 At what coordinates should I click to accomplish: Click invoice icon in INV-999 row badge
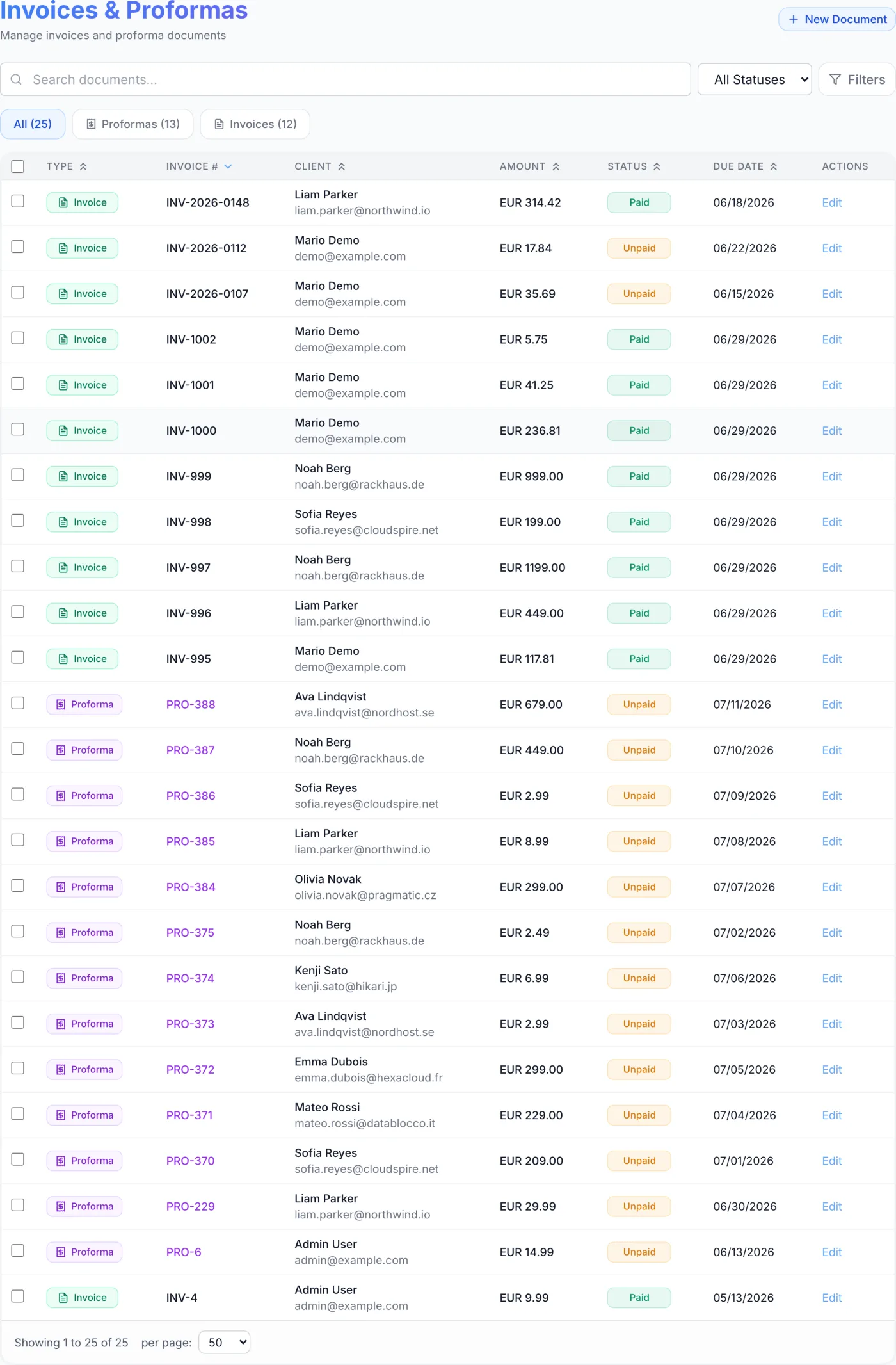(63, 476)
